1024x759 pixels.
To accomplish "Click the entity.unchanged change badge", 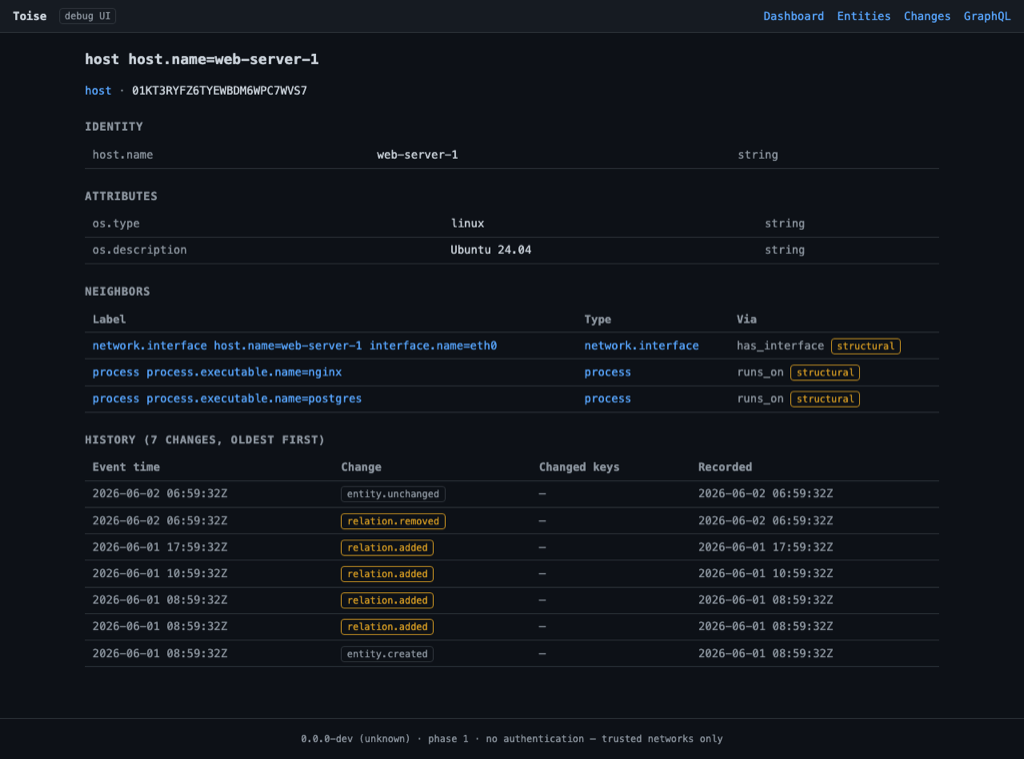I will 393,494.
